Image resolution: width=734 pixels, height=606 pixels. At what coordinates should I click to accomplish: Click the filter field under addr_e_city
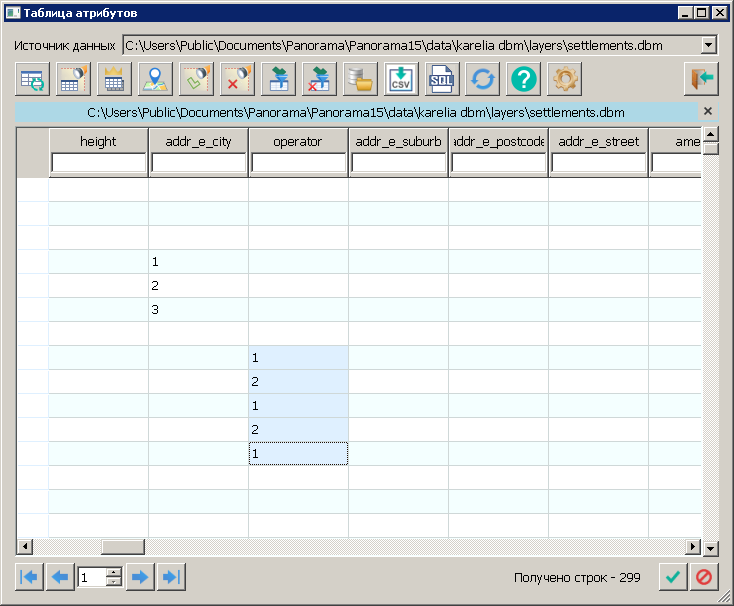(x=198, y=163)
